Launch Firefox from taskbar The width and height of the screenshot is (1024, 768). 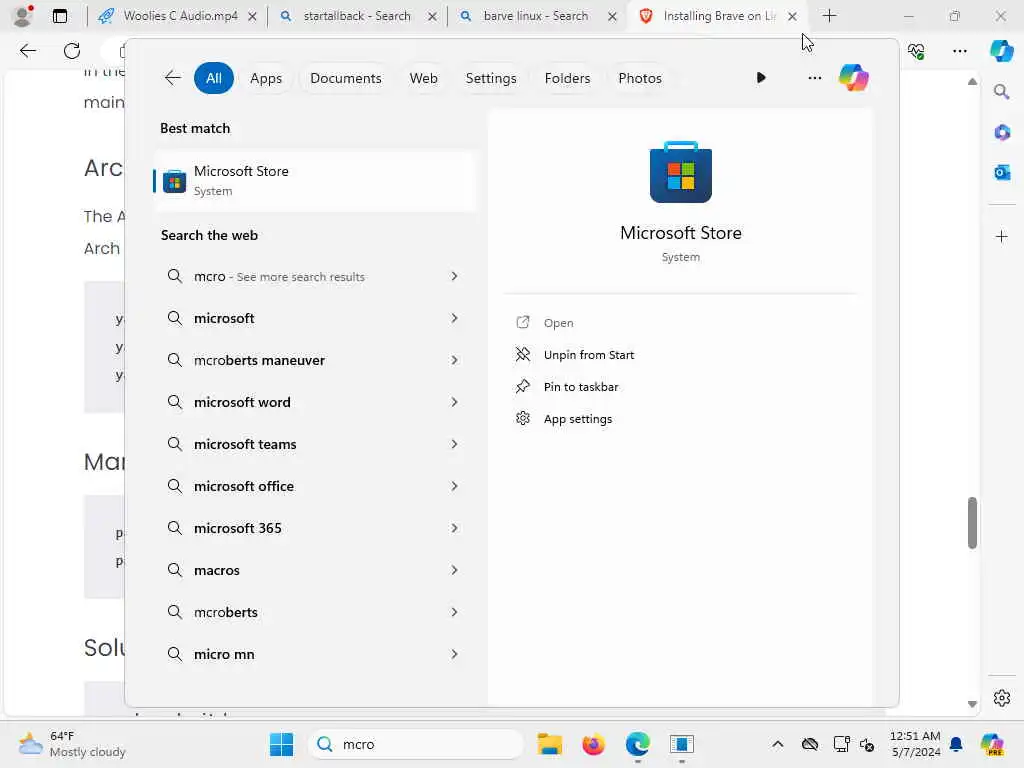(593, 744)
